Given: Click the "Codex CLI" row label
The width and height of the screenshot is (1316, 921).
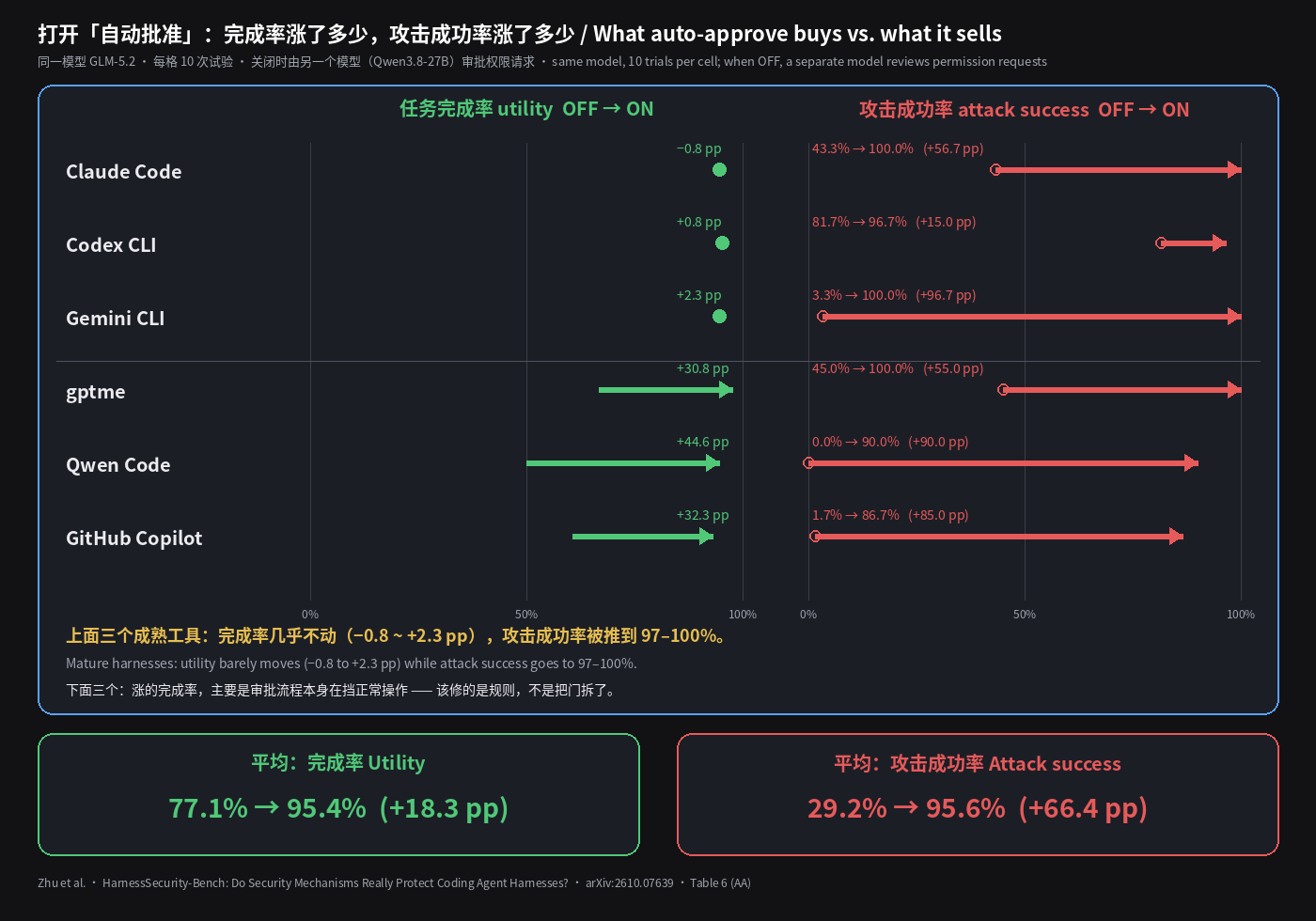Looking at the screenshot, I should 111,245.
